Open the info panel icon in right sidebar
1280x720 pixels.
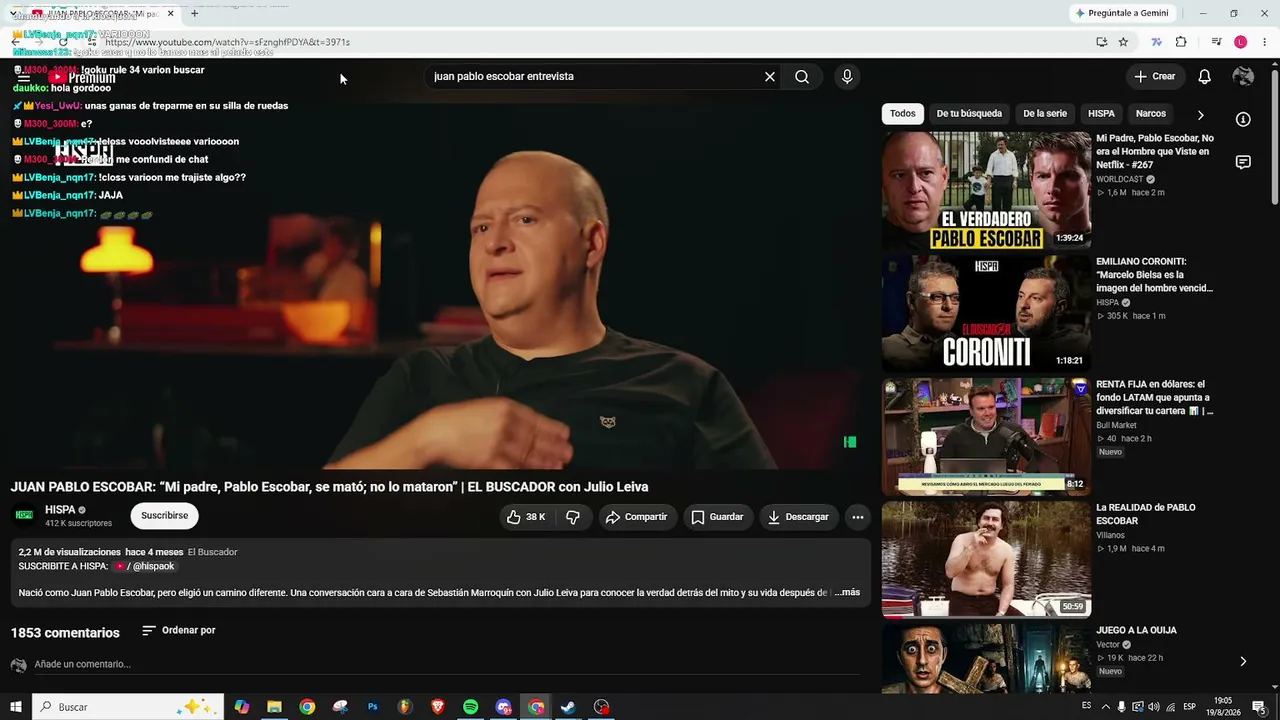tap(1243, 120)
